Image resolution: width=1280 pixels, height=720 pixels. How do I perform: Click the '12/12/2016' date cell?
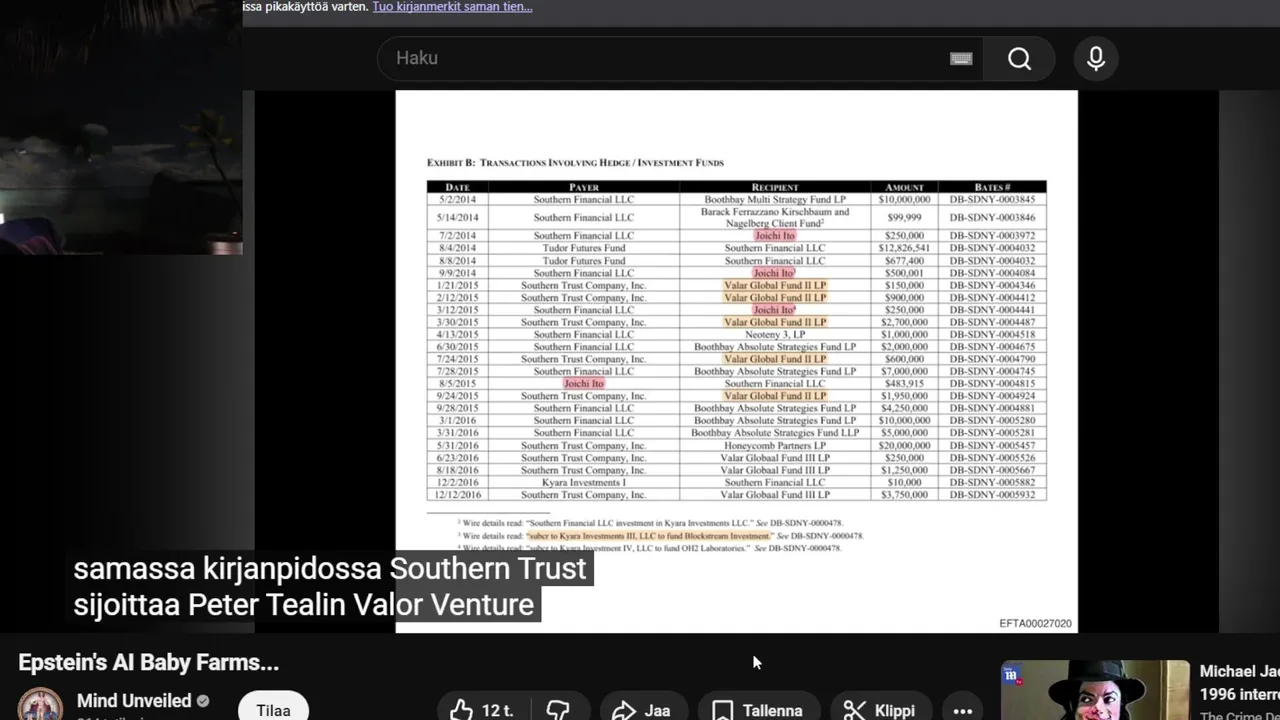click(x=458, y=494)
